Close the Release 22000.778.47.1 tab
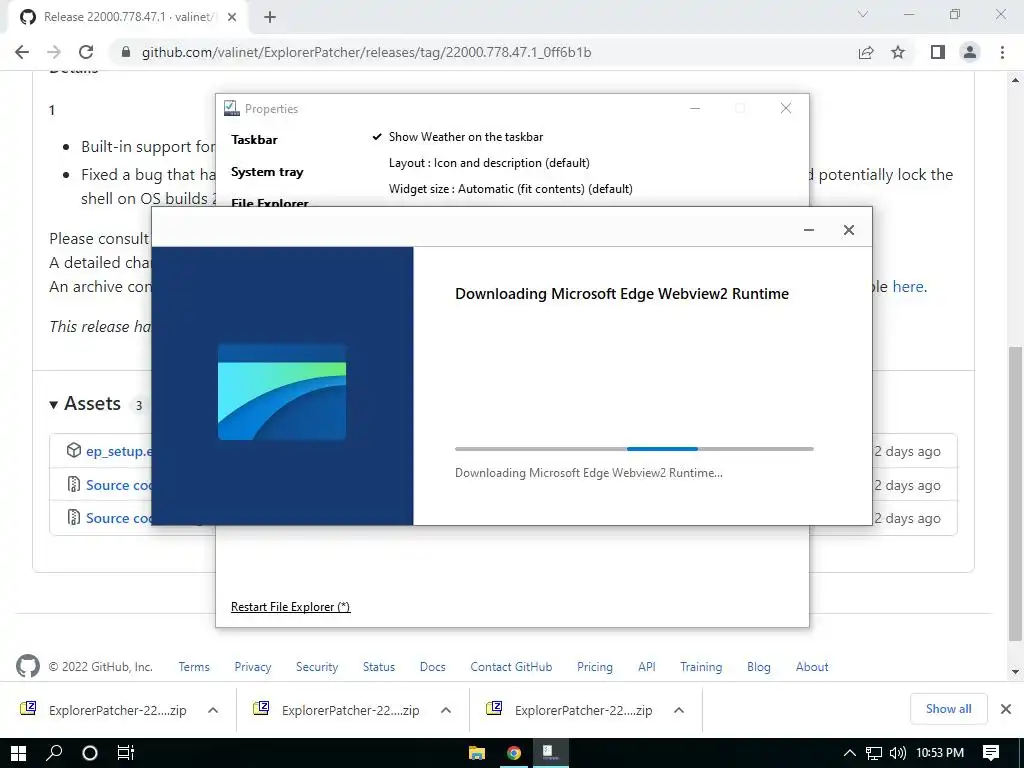The height and width of the screenshot is (768, 1024). click(x=232, y=17)
